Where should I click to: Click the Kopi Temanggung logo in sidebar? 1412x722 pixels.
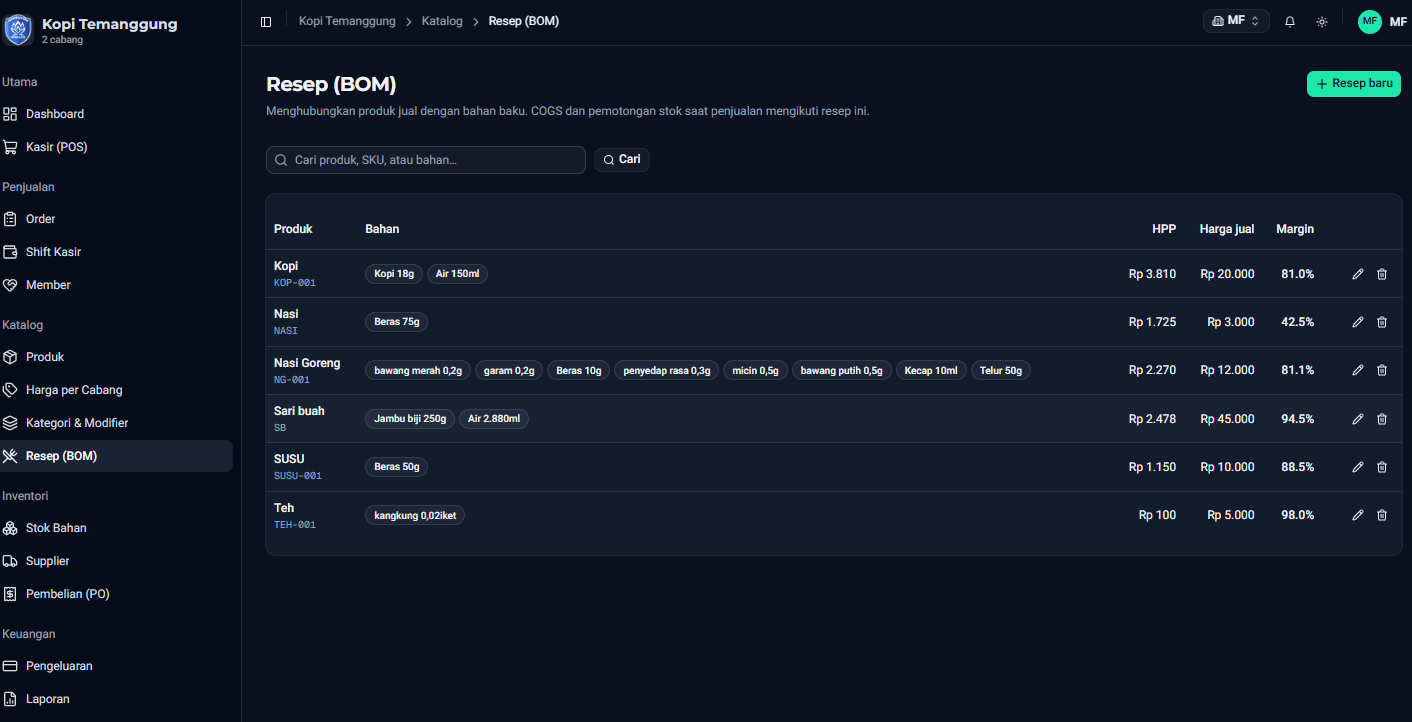[18, 30]
